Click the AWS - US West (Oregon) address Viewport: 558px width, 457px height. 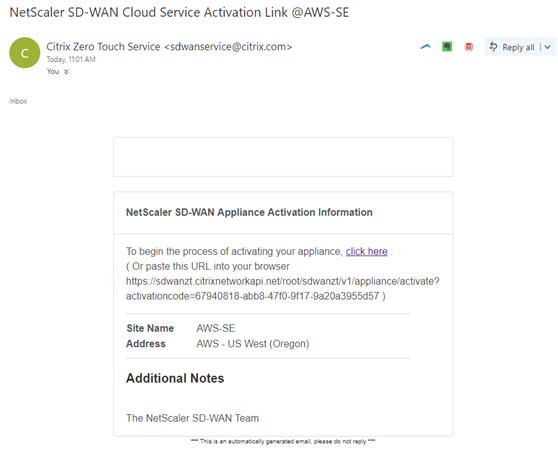[x=253, y=344]
